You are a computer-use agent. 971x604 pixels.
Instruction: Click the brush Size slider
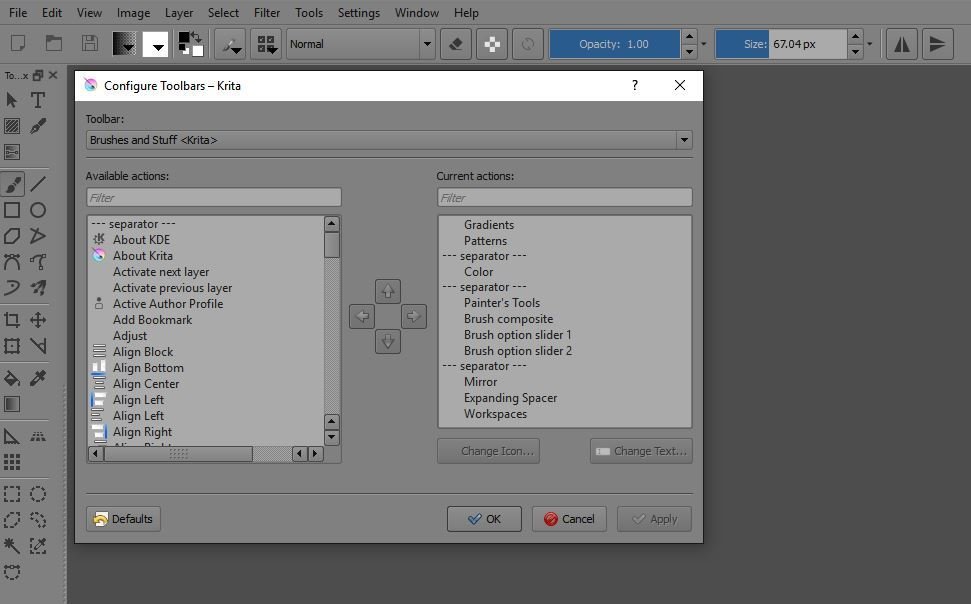tap(781, 44)
